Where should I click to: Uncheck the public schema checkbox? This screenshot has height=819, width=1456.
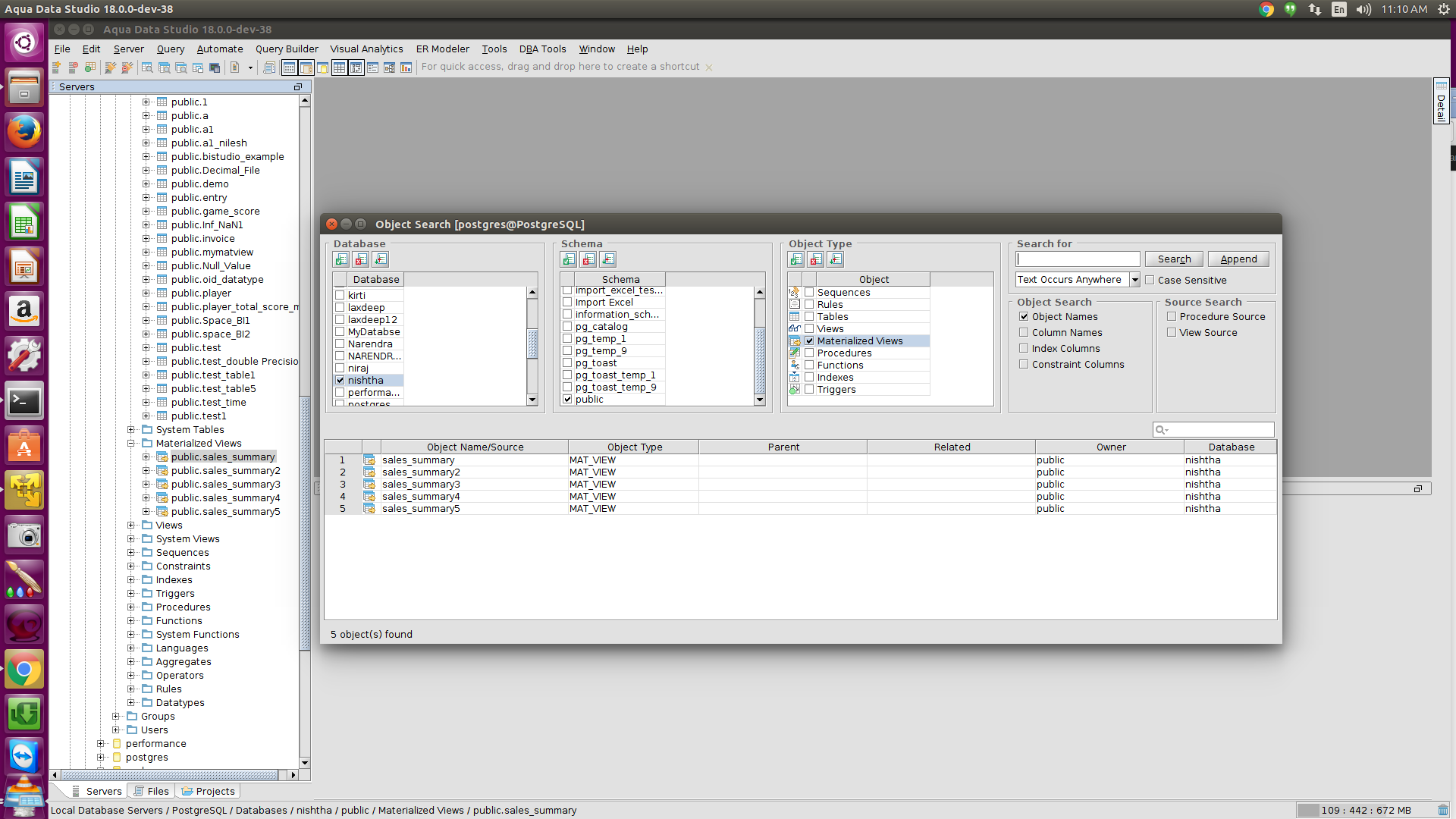click(x=567, y=399)
